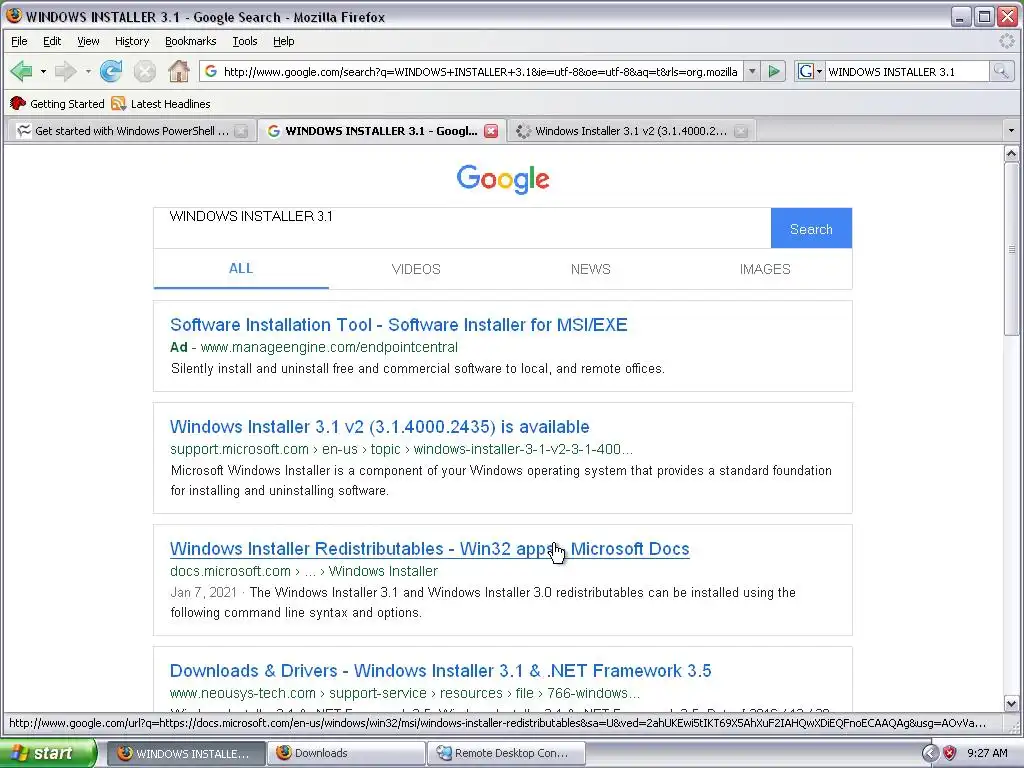Open the View menu
Viewport: 1024px width, 768px height.
pos(88,41)
